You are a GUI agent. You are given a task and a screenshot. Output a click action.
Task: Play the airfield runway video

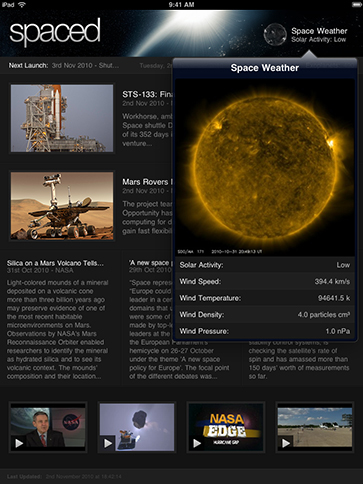(286, 443)
